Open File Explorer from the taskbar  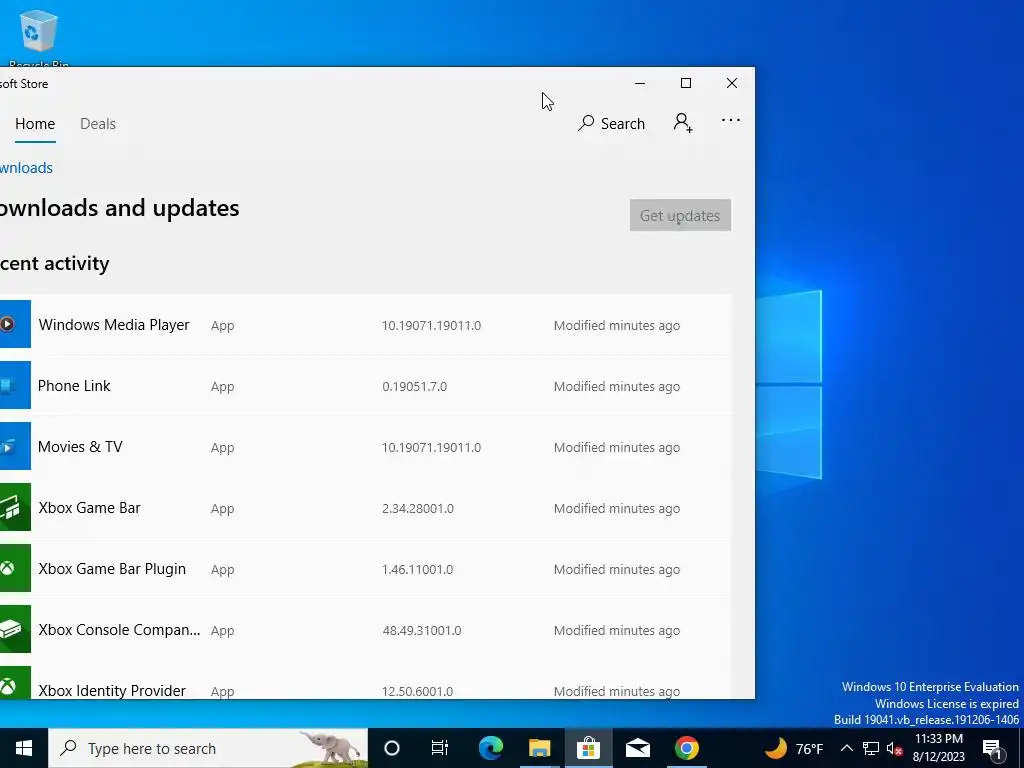pyautogui.click(x=539, y=748)
